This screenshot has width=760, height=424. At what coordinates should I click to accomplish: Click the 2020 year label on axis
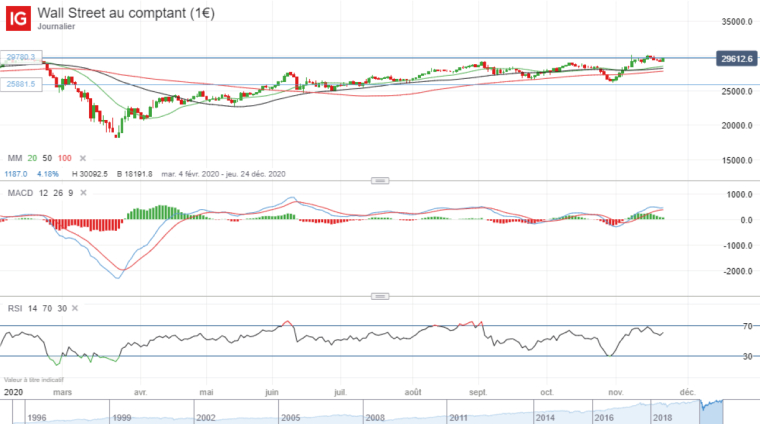point(13,392)
